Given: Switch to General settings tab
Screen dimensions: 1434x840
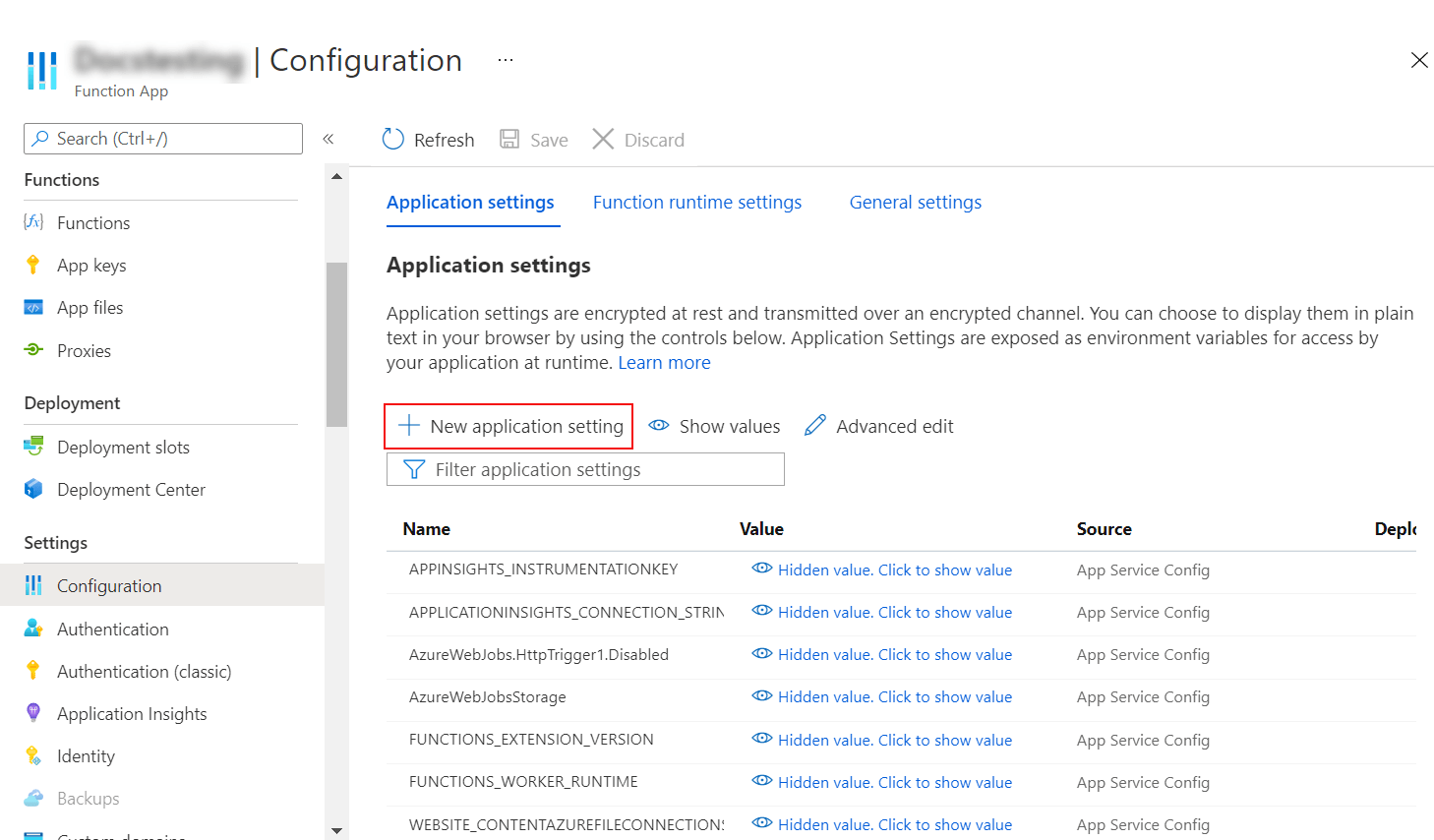Looking at the screenshot, I should coord(916,202).
